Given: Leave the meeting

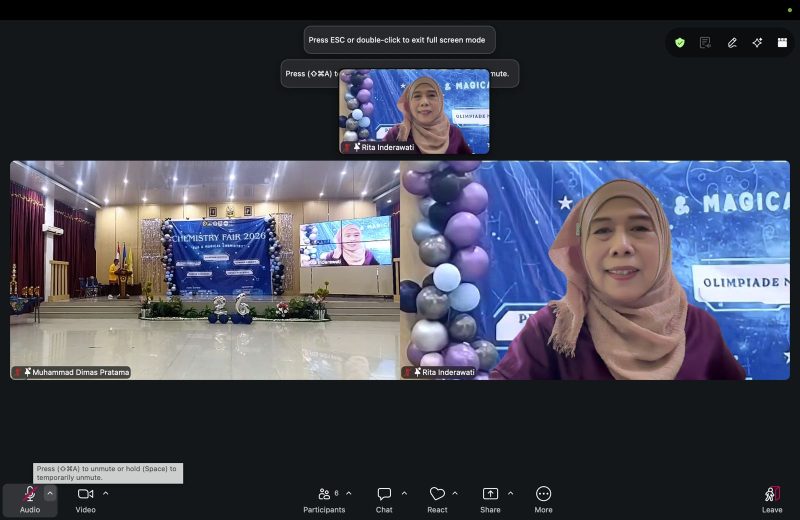Looking at the screenshot, I should tap(772, 500).
